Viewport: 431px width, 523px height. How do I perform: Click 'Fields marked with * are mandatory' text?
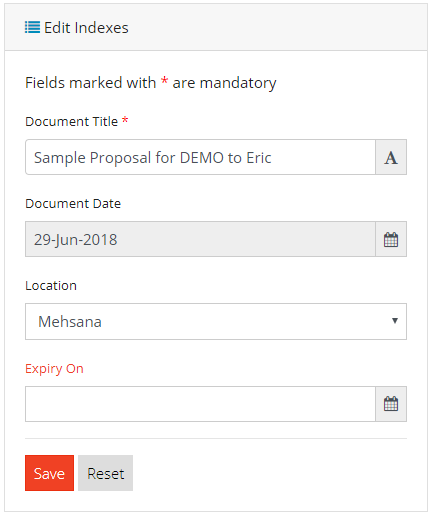(x=151, y=83)
